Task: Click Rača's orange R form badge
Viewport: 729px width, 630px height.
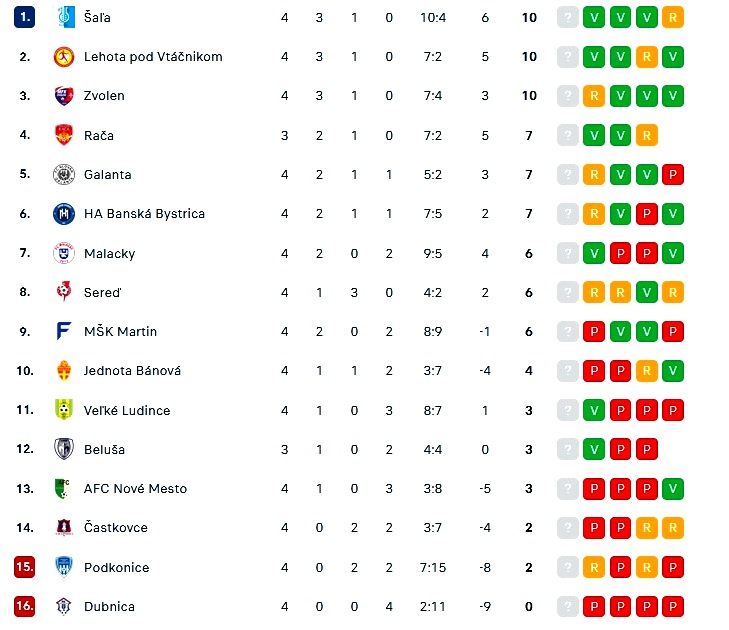Action: [x=646, y=136]
